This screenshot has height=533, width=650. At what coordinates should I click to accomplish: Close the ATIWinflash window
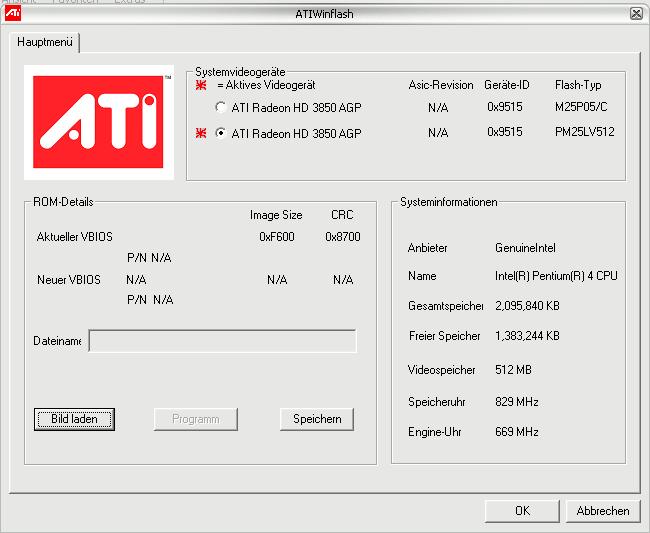pyautogui.click(x=636, y=14)
